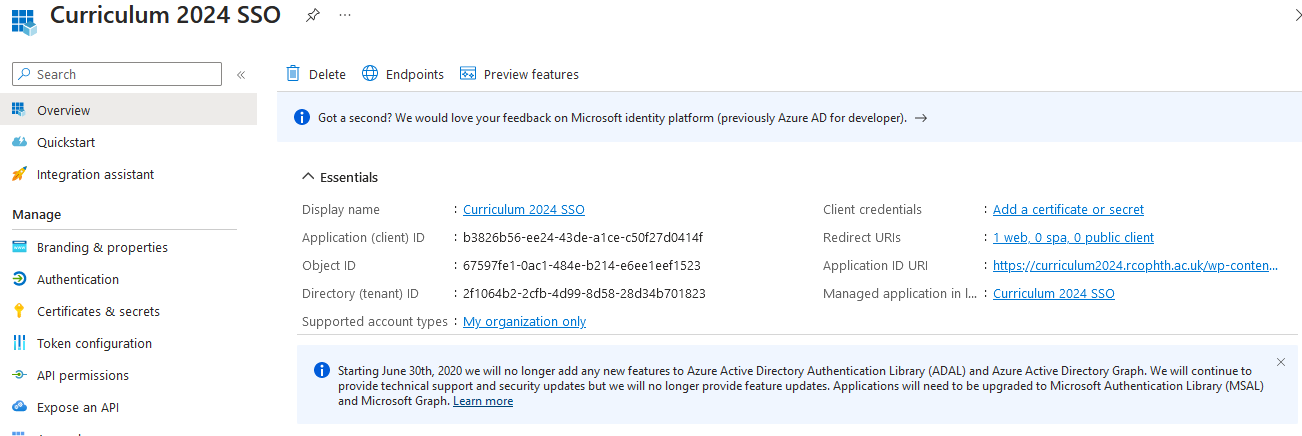The width and height of the screenshot is (1302, 436).
Task: Click the app registration icon beside the title
Action: [x=24, y=21]
